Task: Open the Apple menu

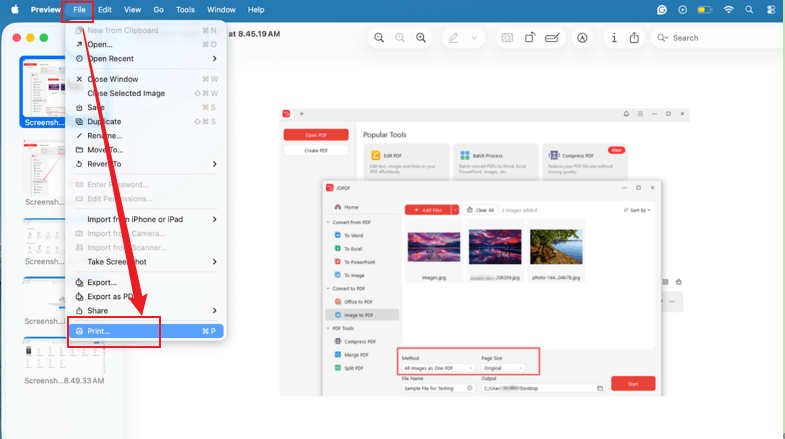Action: (15, 10)
